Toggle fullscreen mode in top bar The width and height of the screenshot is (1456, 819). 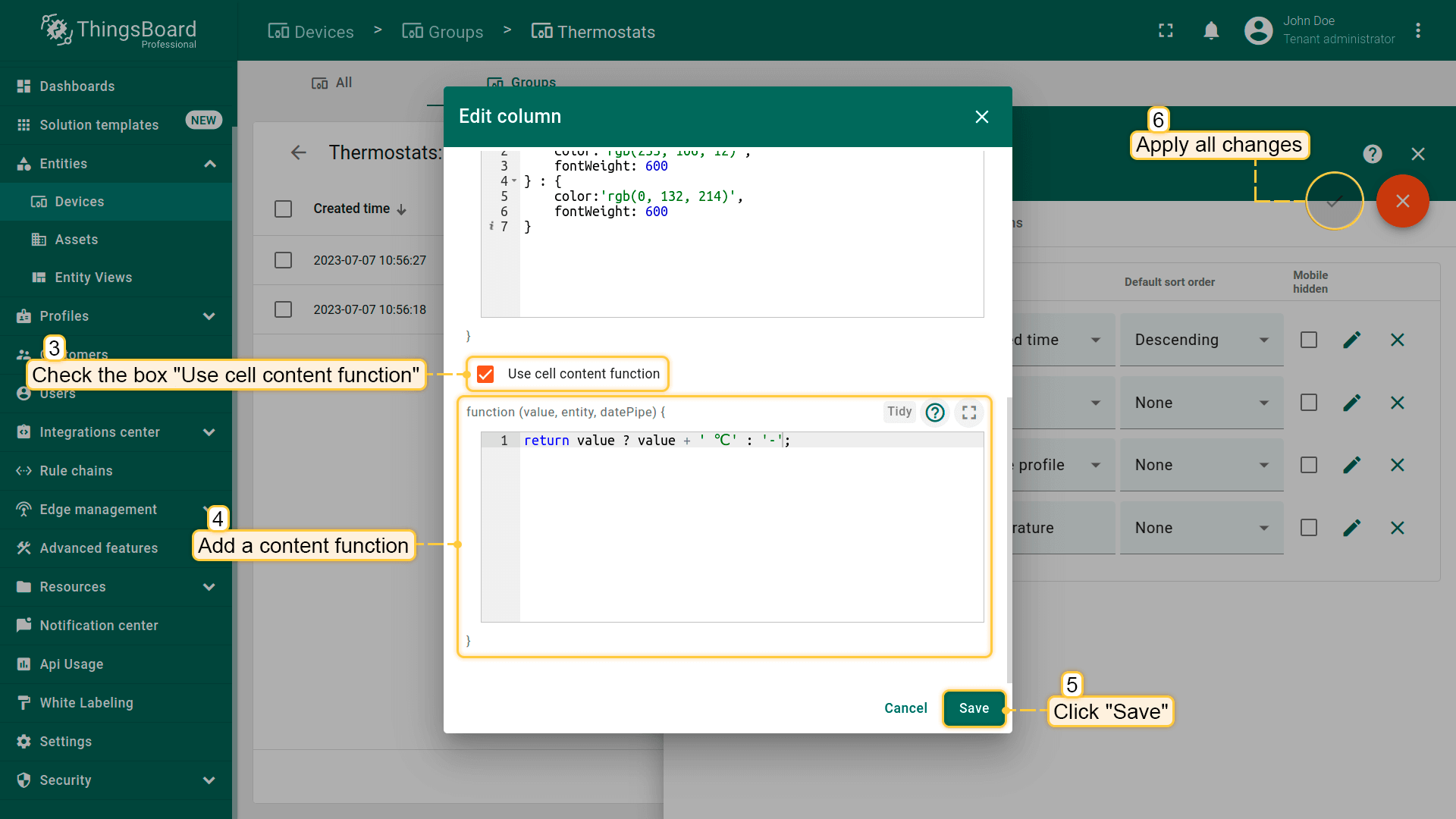pyautogui.click(x=1166, y=30)
